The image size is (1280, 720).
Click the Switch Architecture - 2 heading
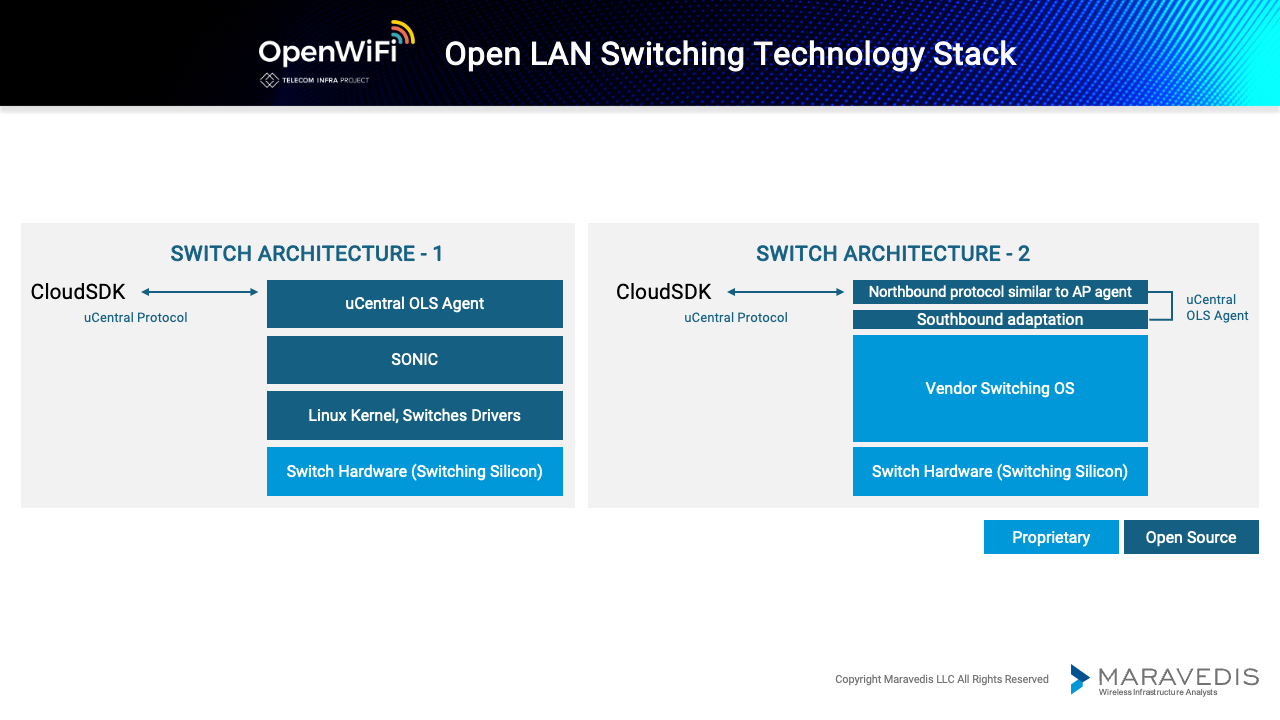tap(893, 253)
